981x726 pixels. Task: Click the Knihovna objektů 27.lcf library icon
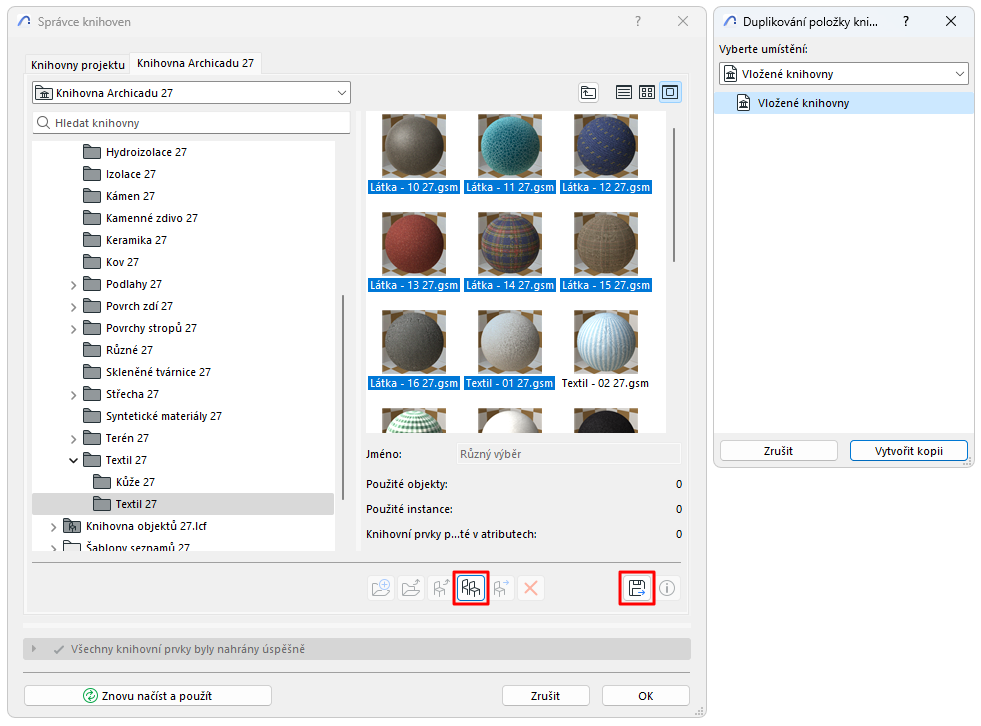click(72, 526)
